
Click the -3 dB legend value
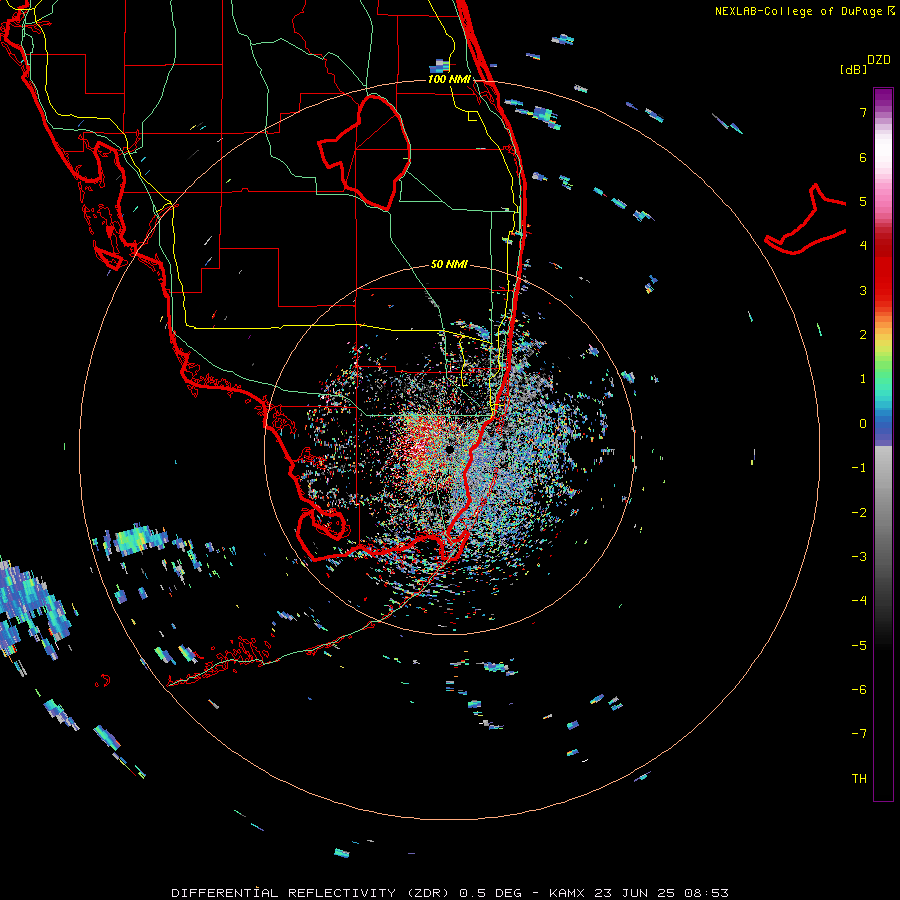(x=859, y=557)
